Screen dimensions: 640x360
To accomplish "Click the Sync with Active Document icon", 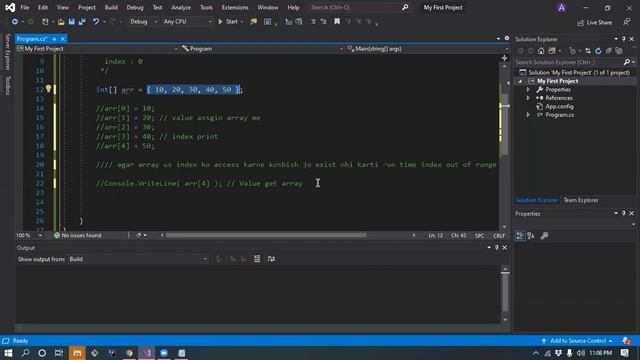I will pos(588,51).
